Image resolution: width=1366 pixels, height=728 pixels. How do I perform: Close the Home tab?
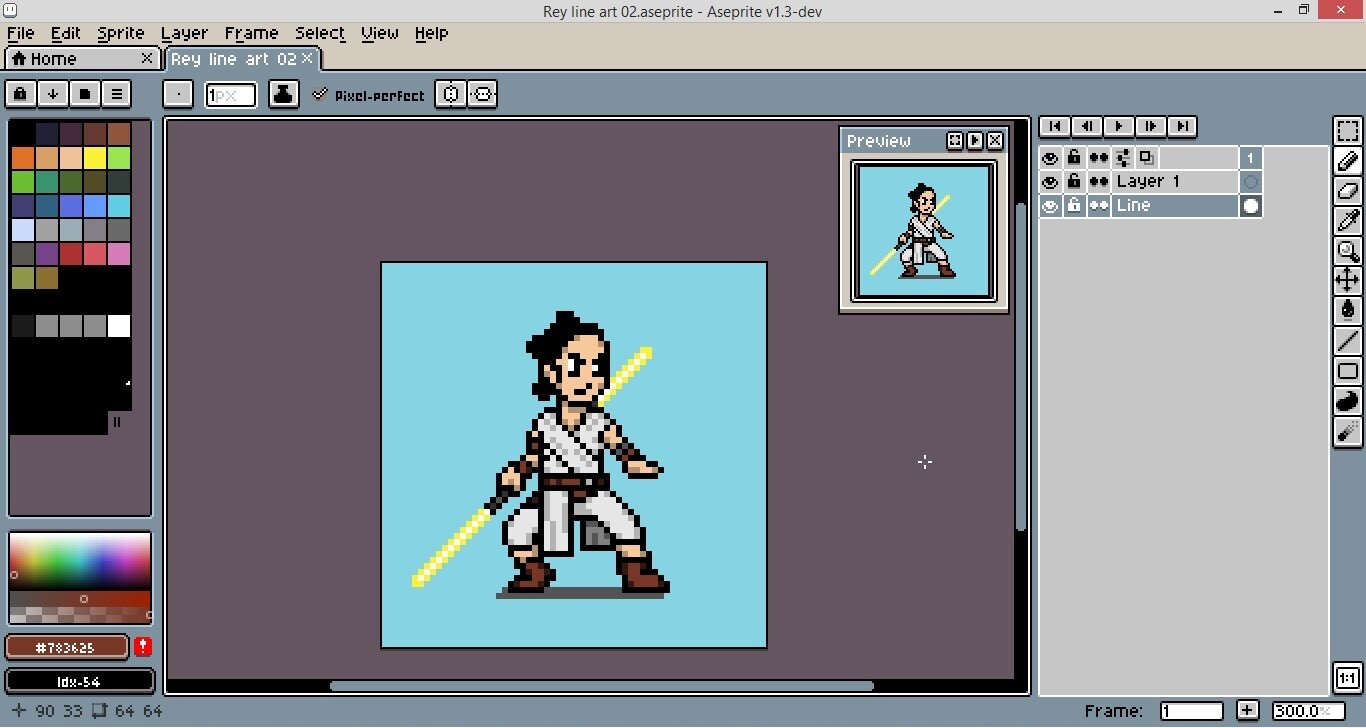click(x=147, y=59)
